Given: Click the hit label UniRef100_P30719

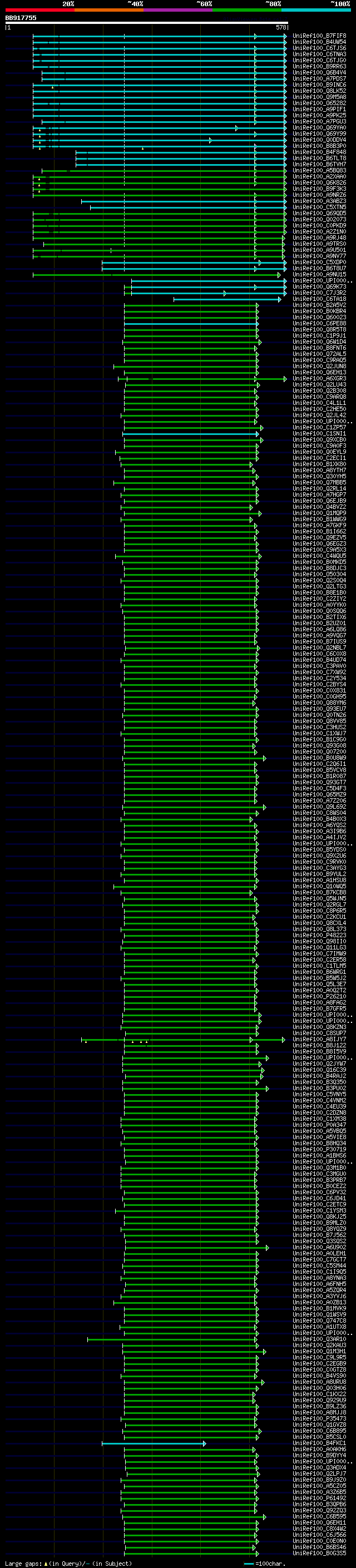Looking at the screenshot, I should (x=319, y=1150).
